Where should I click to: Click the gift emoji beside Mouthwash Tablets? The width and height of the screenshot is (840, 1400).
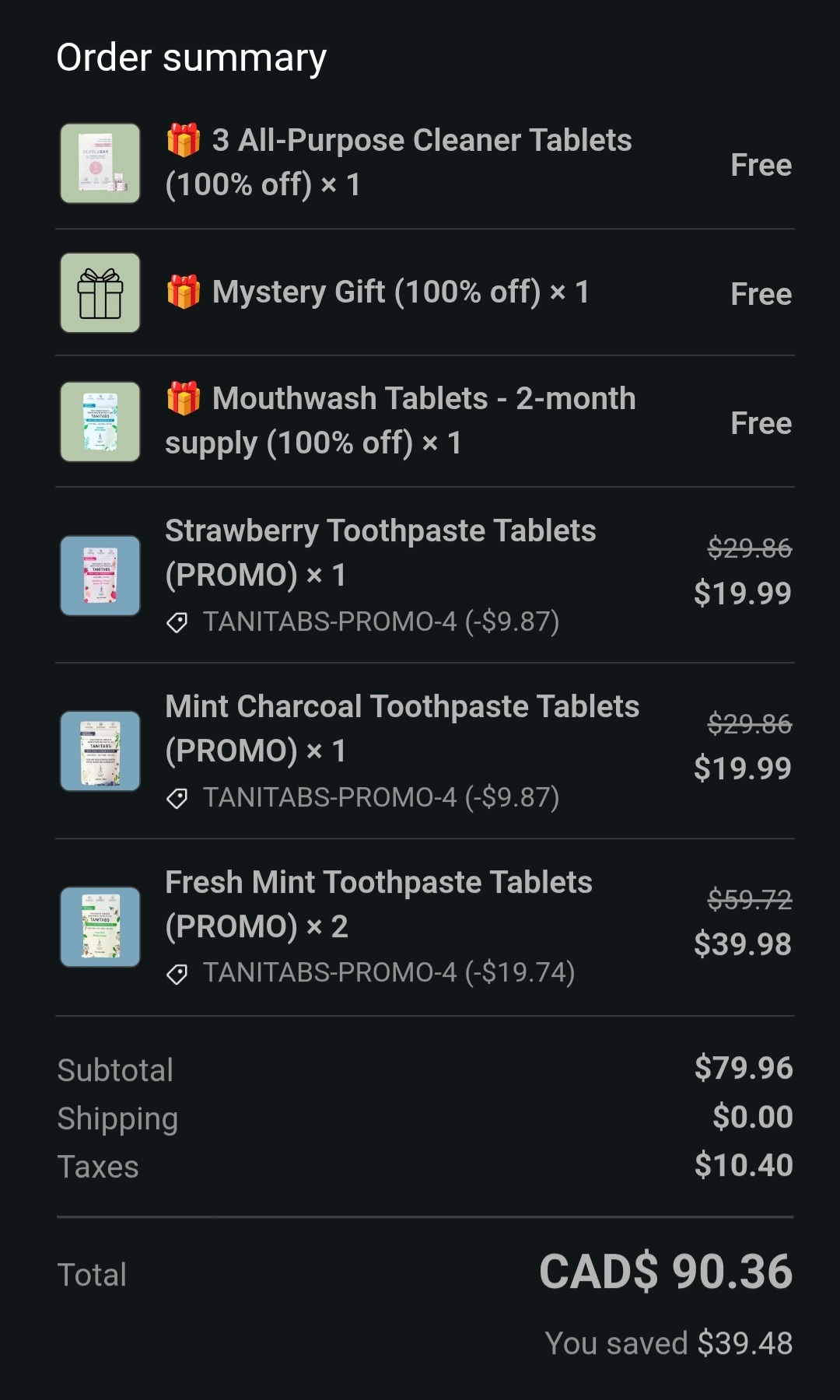click(x=184, y=398)
